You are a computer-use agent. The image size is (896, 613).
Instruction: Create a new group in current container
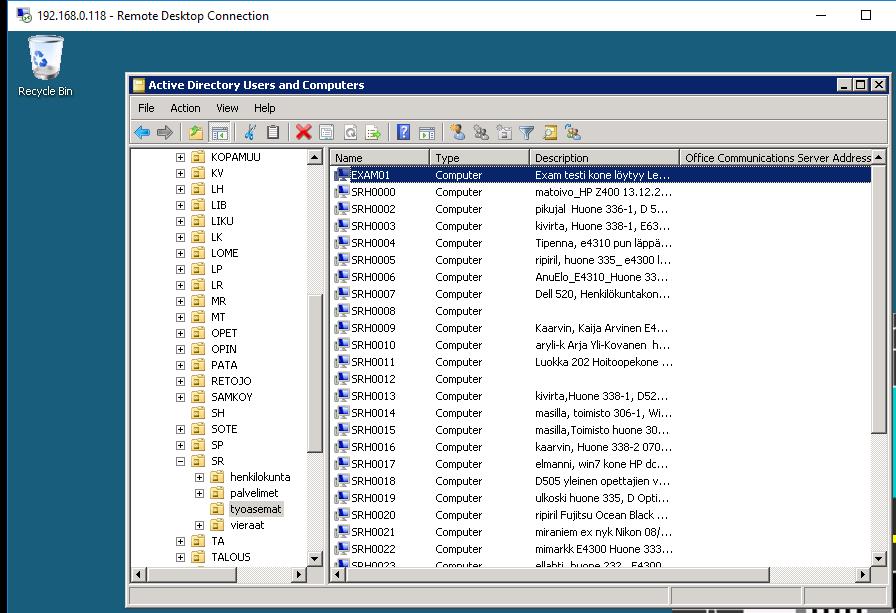point(481,133)
